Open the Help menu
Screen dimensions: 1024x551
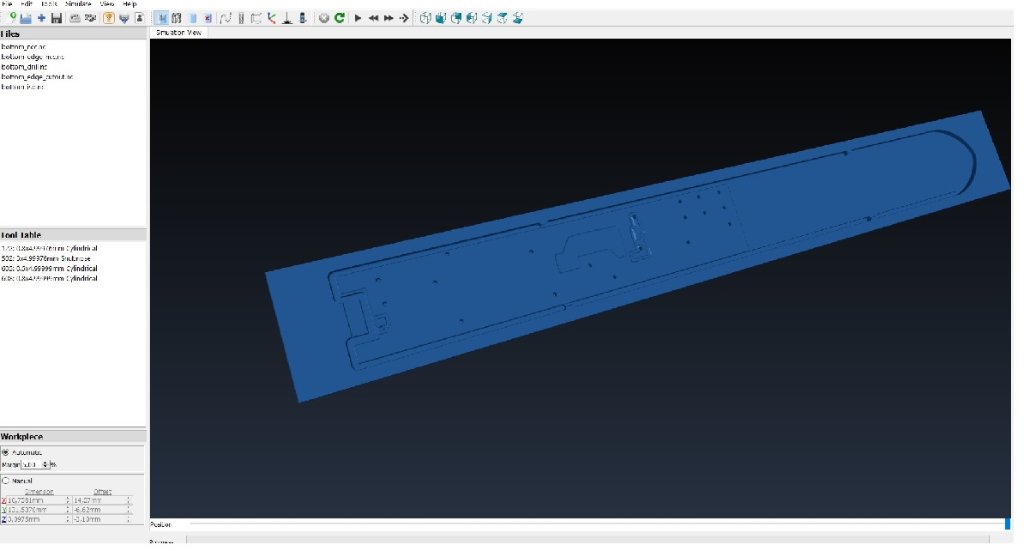click(129, 4)
